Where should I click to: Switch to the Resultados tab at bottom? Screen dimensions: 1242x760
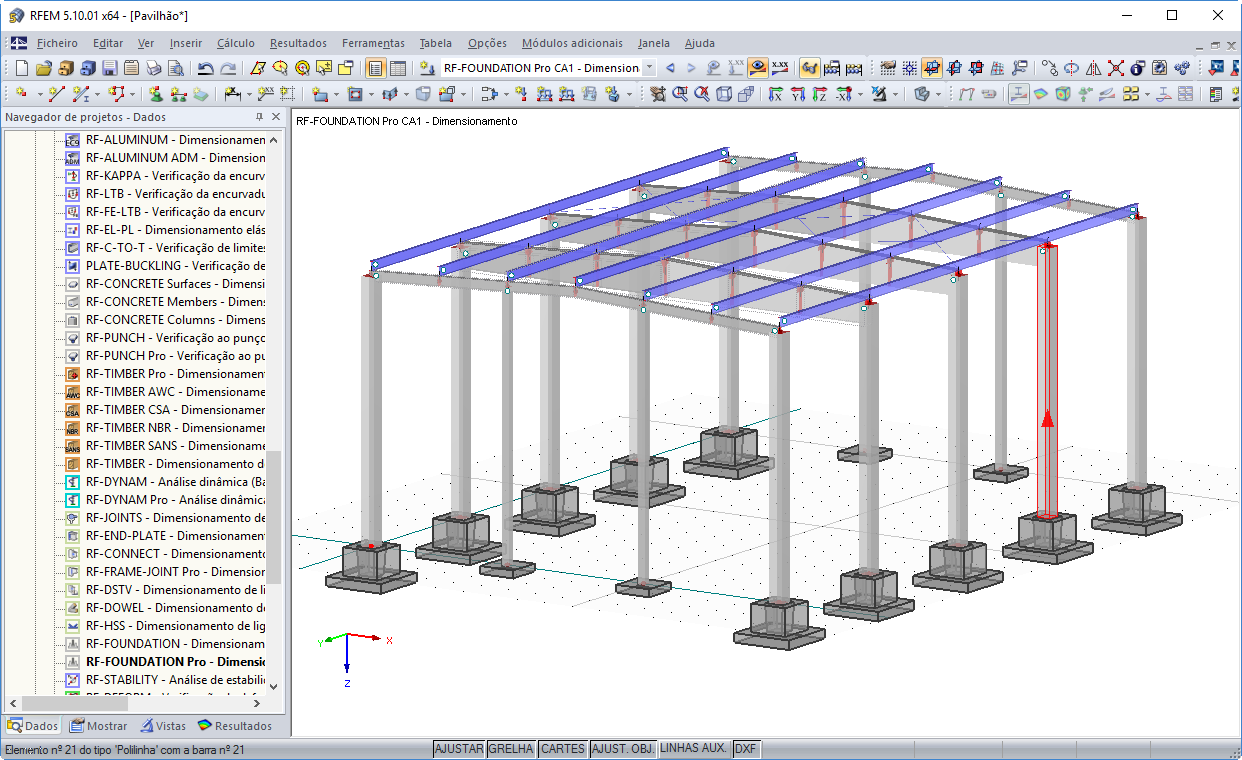[x=236, y=726]
